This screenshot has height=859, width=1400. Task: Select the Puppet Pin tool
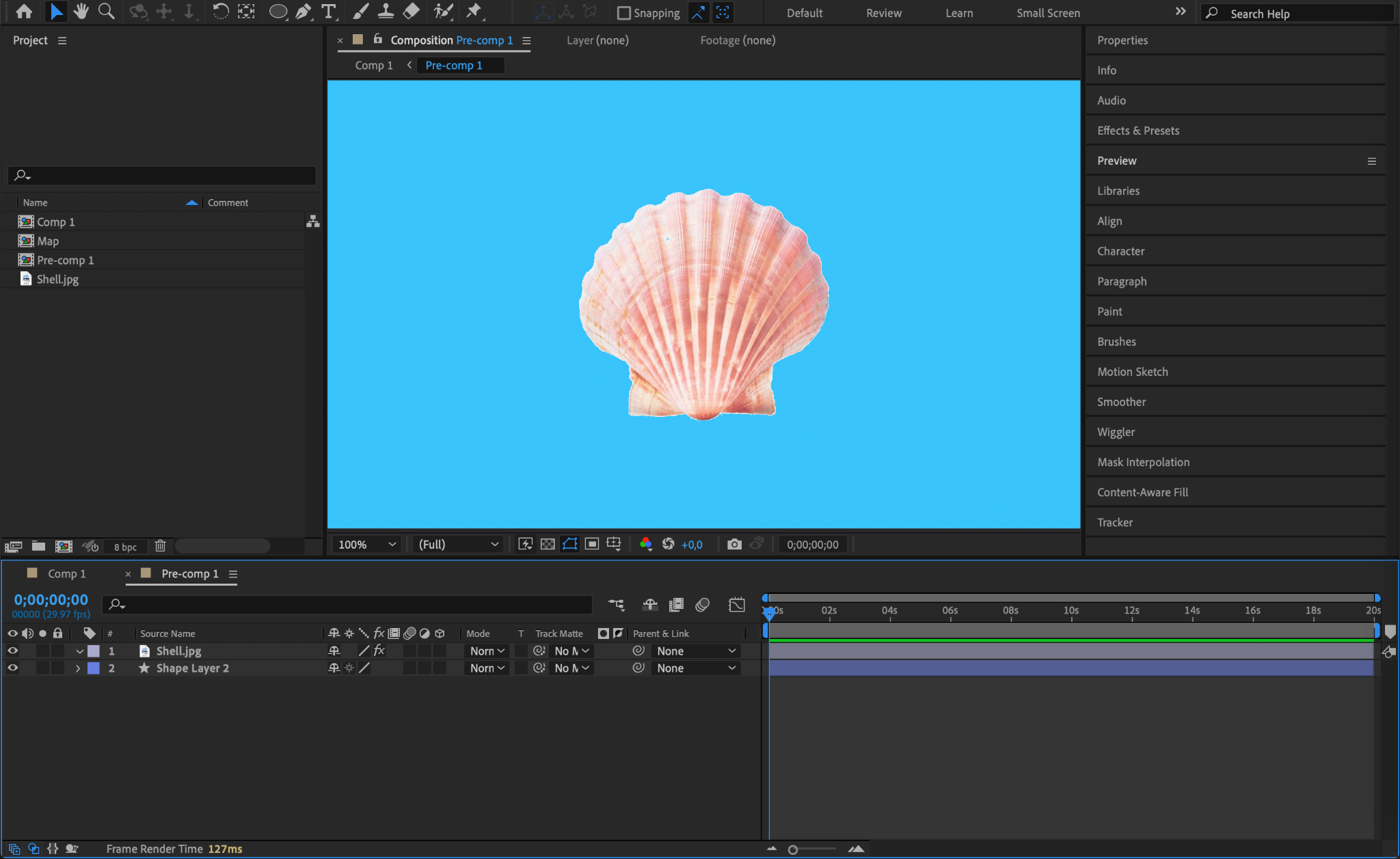coord(473,12)
